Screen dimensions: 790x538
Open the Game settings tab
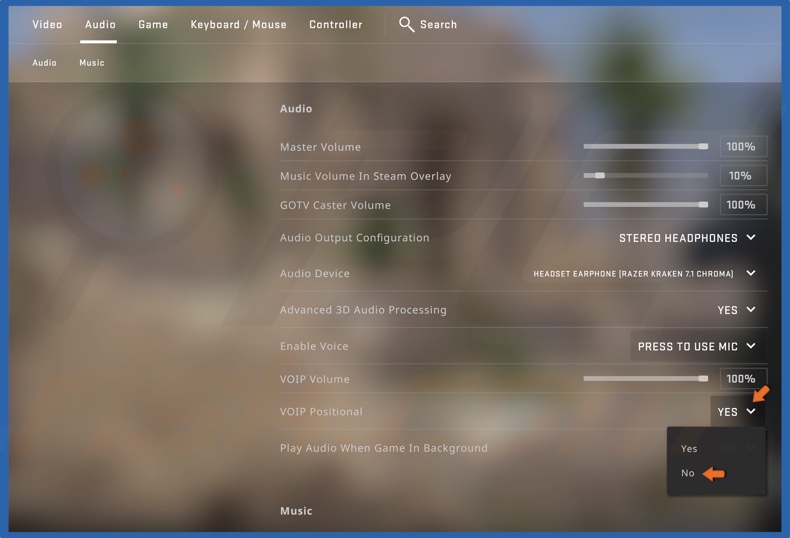(153, 24)
